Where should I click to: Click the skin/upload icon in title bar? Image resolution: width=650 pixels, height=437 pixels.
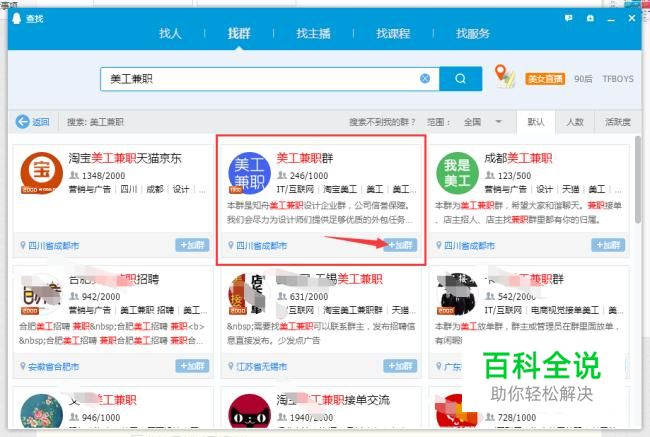click(x=590, y=18)
